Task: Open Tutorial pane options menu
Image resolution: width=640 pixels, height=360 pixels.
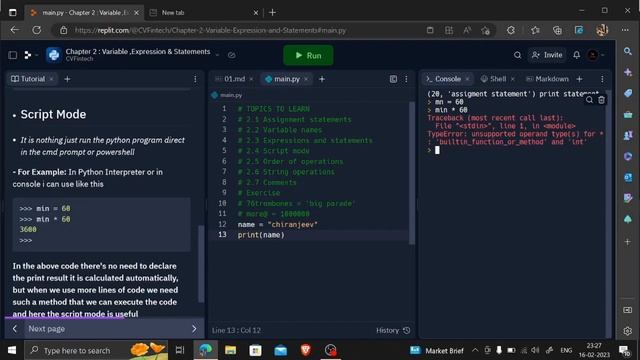Action: click(x=195, y=79)
